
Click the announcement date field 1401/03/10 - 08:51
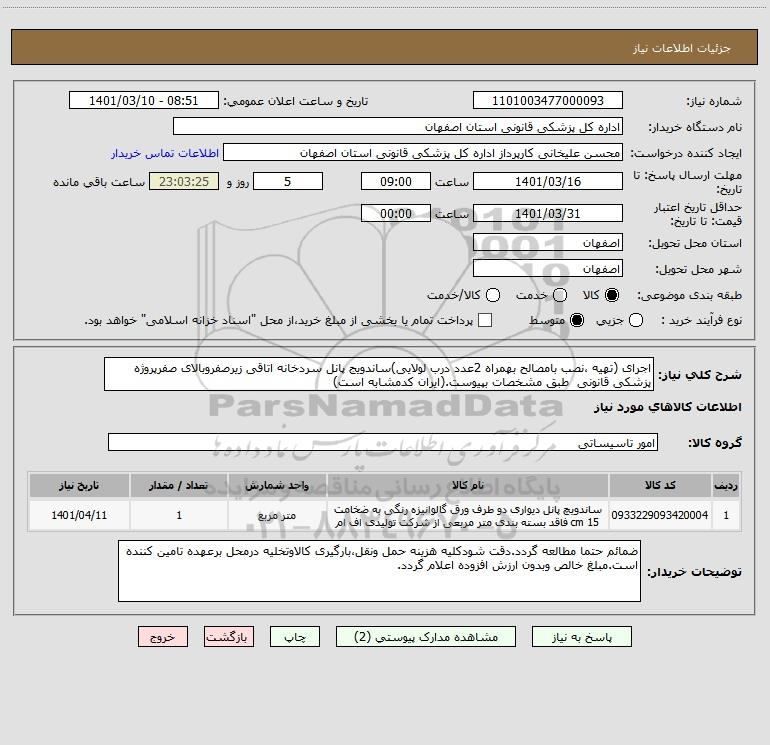[143, 100]
